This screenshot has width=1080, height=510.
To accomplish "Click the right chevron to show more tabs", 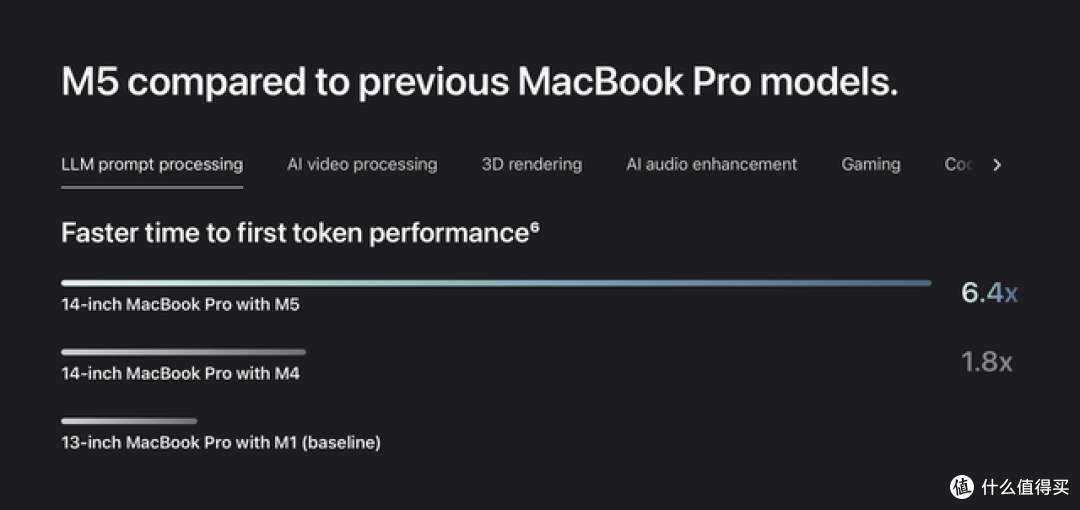I will 997,165.
